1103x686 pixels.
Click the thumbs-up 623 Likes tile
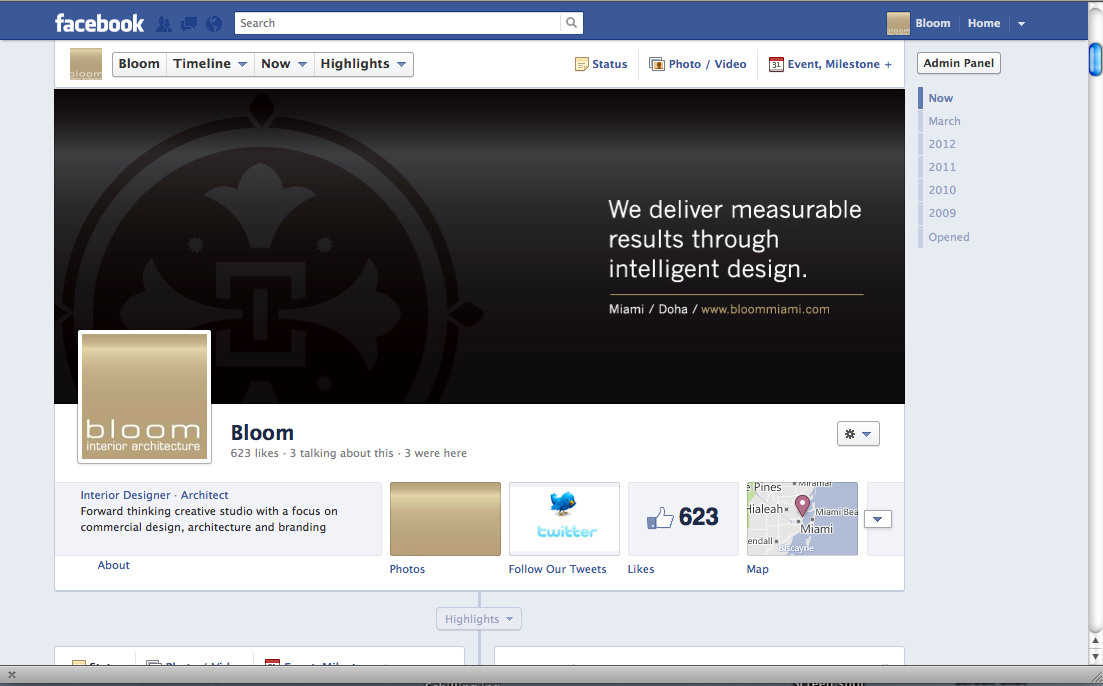[x=683, y=519]
